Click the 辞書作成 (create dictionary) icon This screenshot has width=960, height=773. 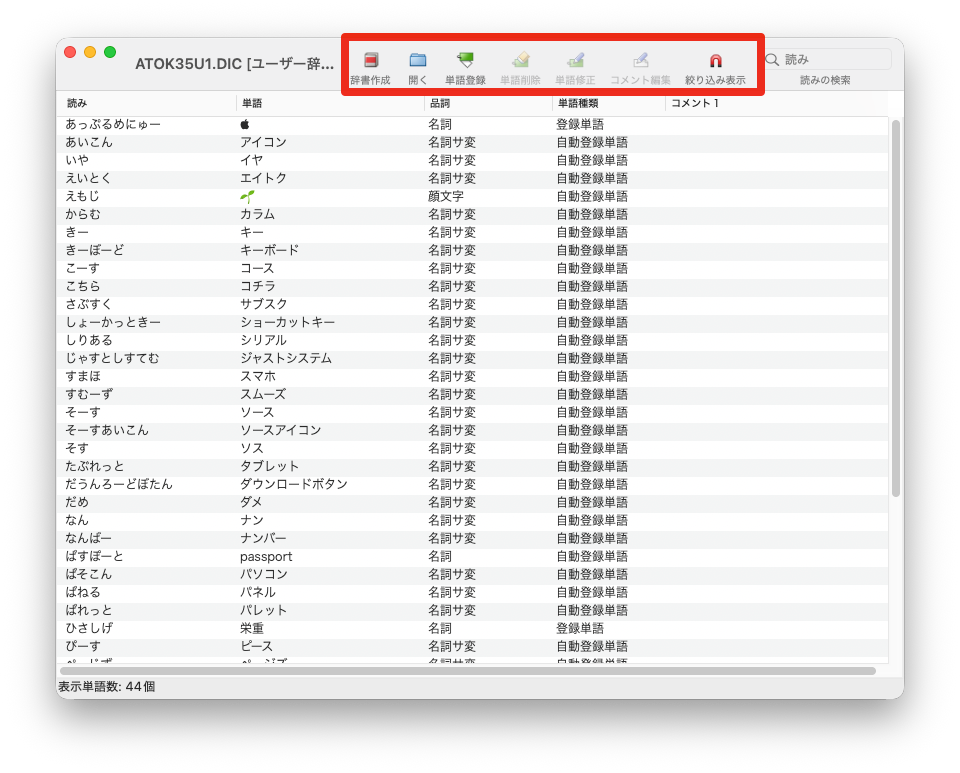[370, 61]
